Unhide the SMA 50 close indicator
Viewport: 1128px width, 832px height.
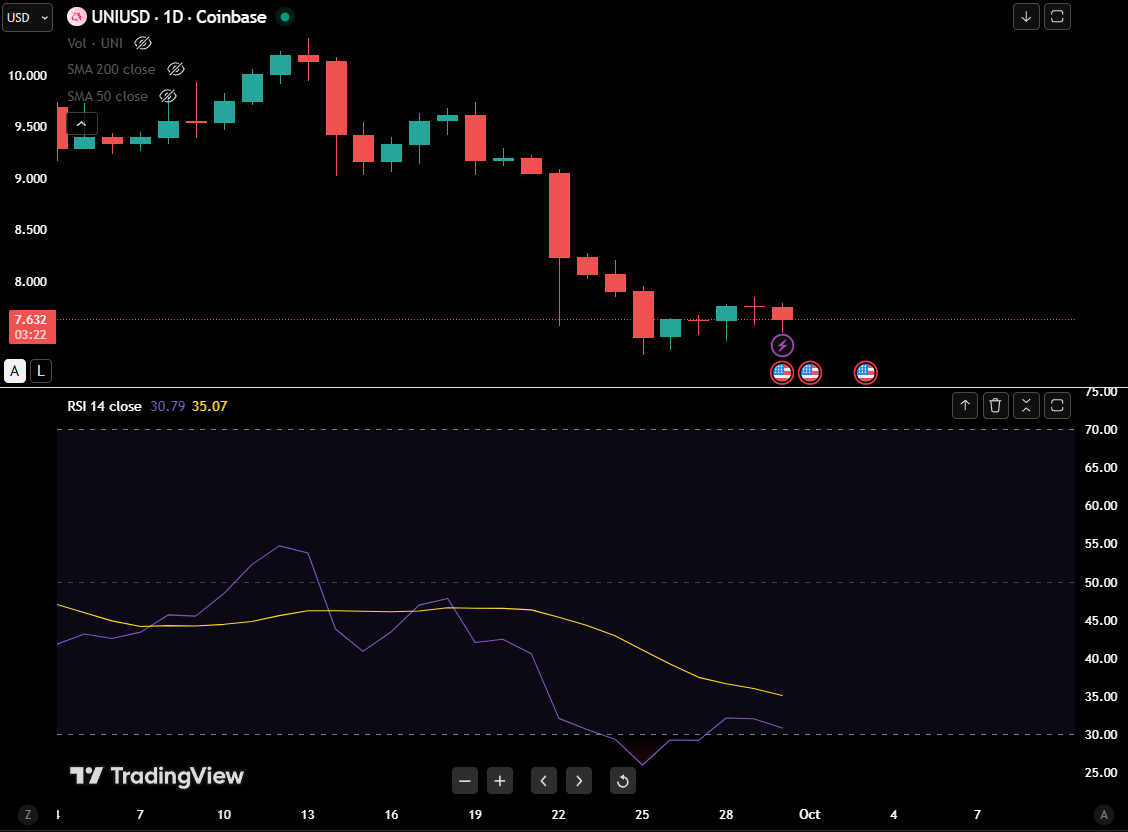coord(168,96)
